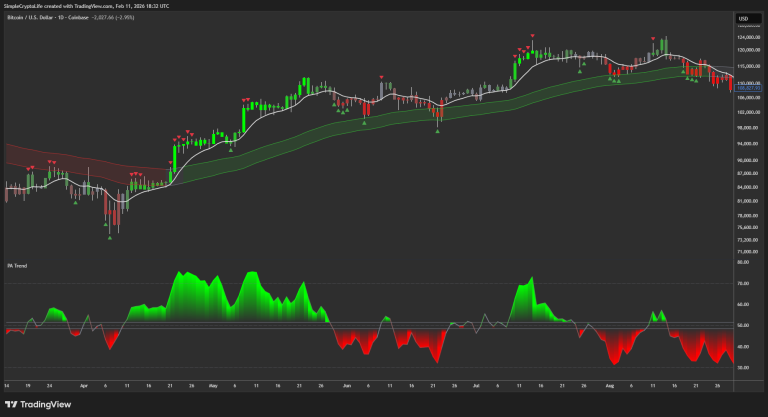Click the red shaded band at chart's left
The height and width of the screenshot is (417, 768).
click(60, 160)
